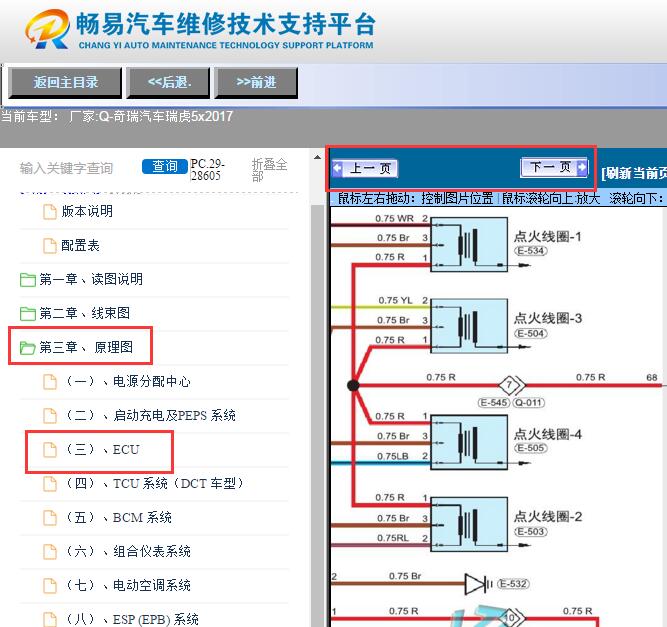
Task: Click 点火线圈-2 coil symbol
Action: point(469,524)
